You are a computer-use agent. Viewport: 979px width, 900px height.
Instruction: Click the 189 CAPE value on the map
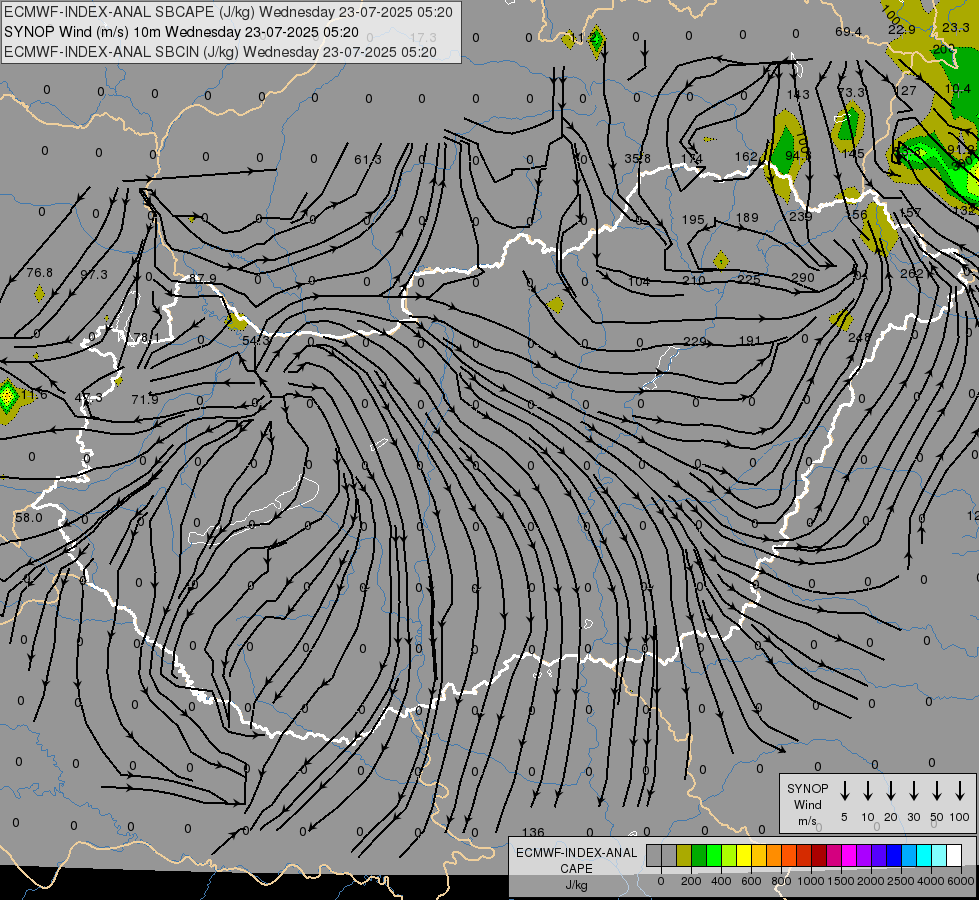pyautogui.click(x=747, y=217)
